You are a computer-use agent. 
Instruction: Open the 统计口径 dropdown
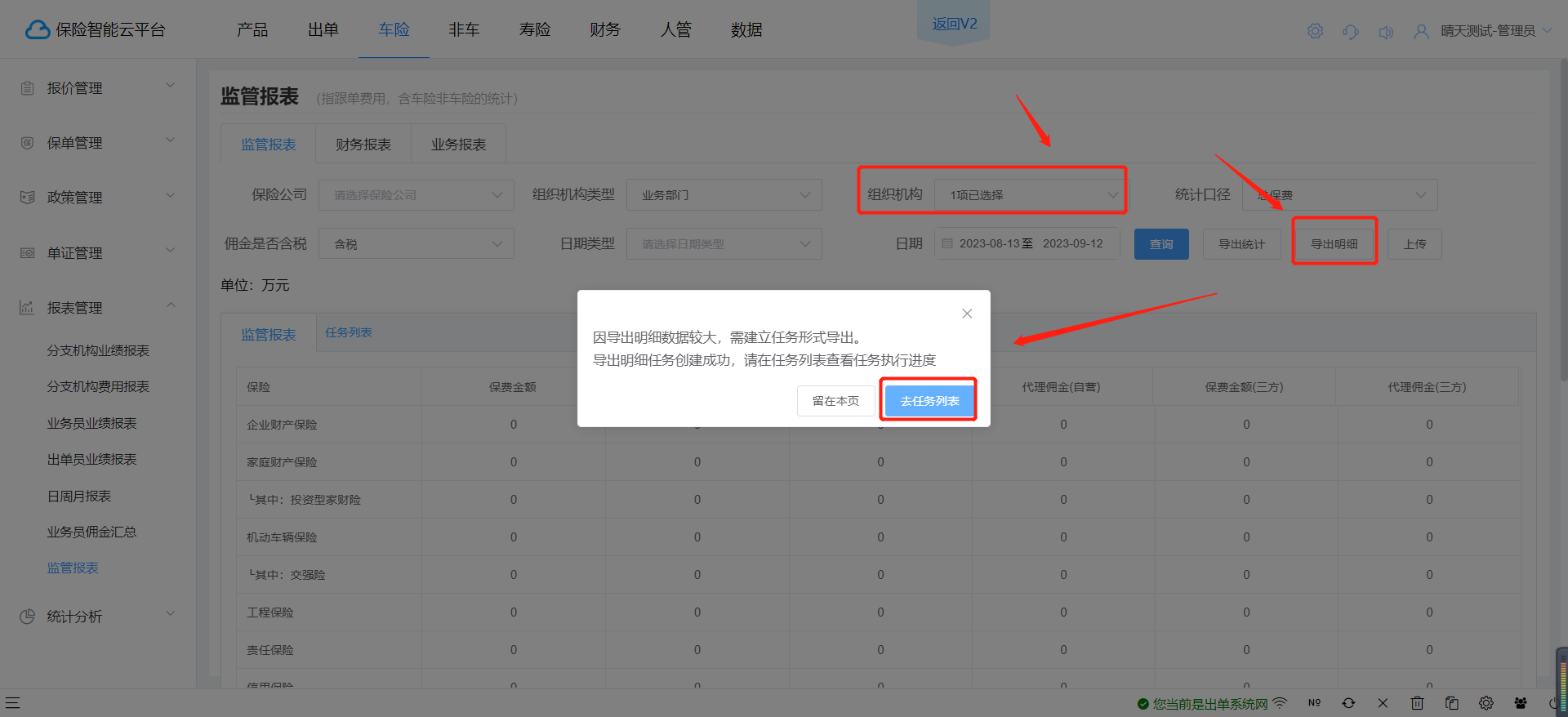point(1340,195)
